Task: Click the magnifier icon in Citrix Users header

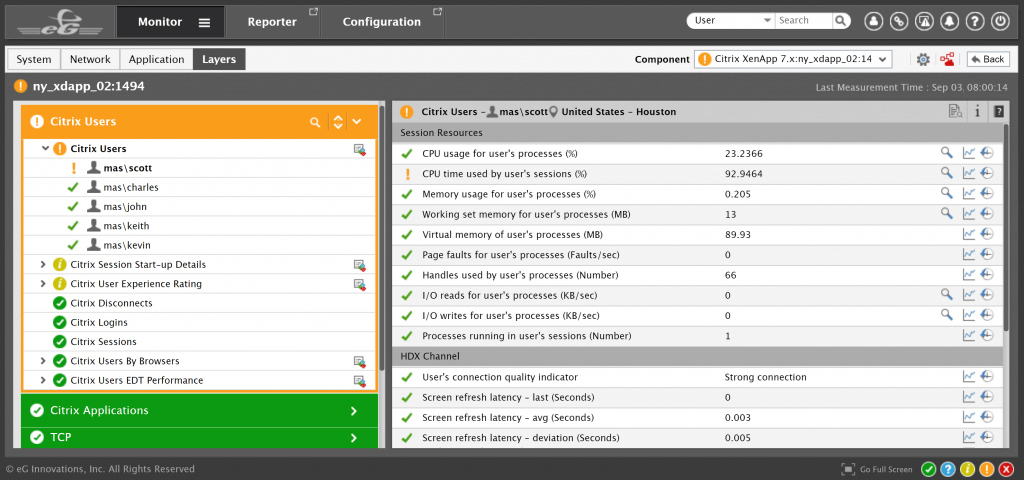Action: point(315,121)
